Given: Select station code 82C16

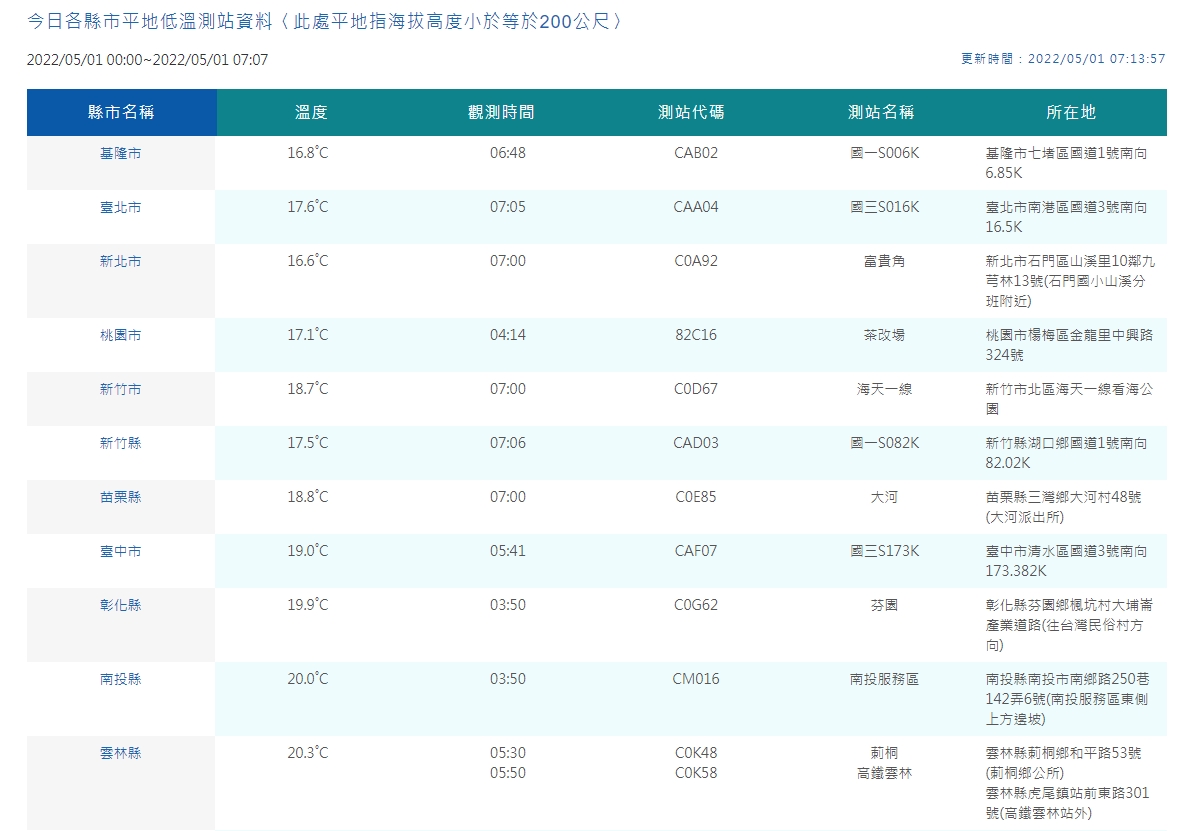Looking at the screenshot, I should click(696, 335).
